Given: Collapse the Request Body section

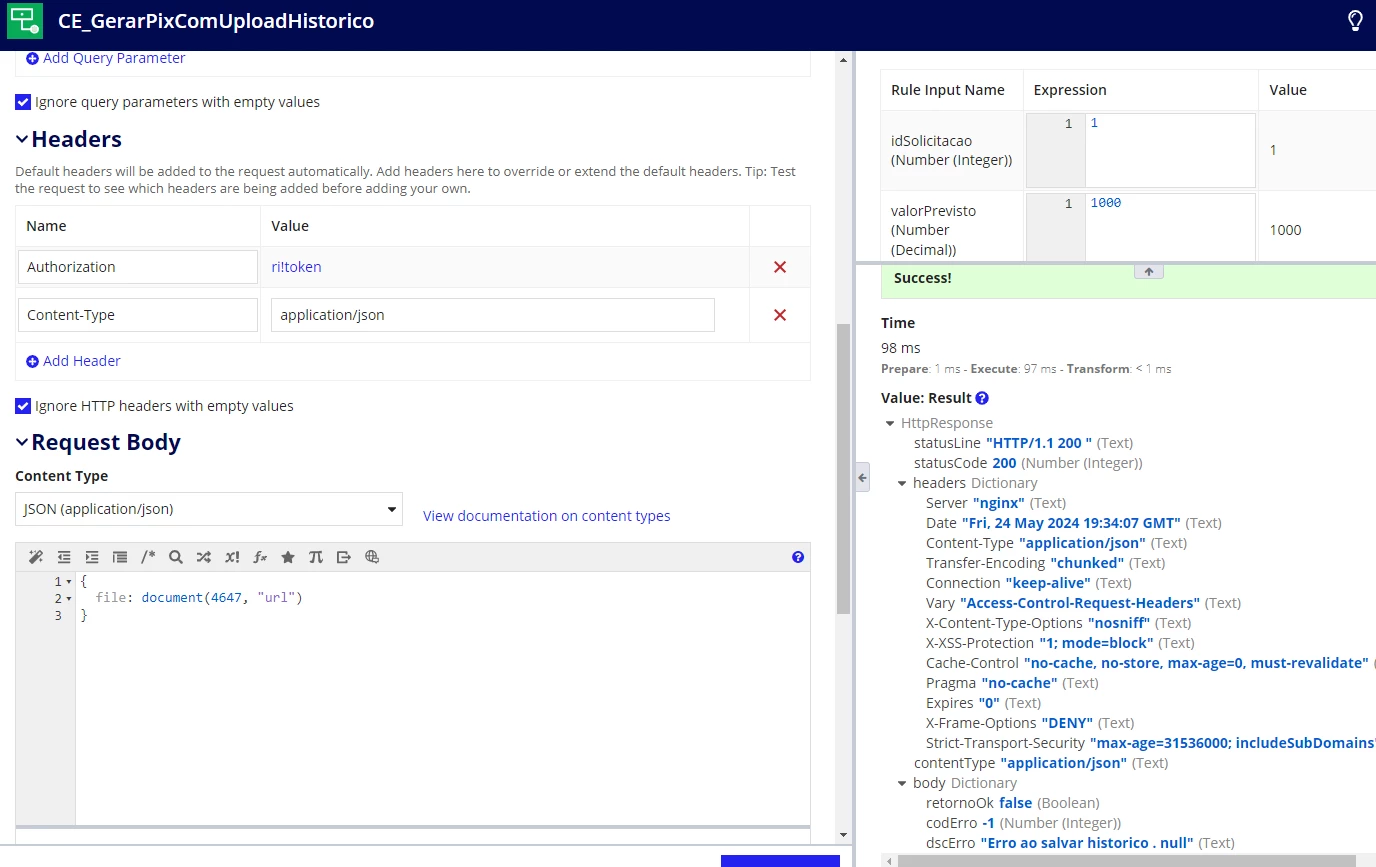Looking at the screenshot, I should click(22, 442).
